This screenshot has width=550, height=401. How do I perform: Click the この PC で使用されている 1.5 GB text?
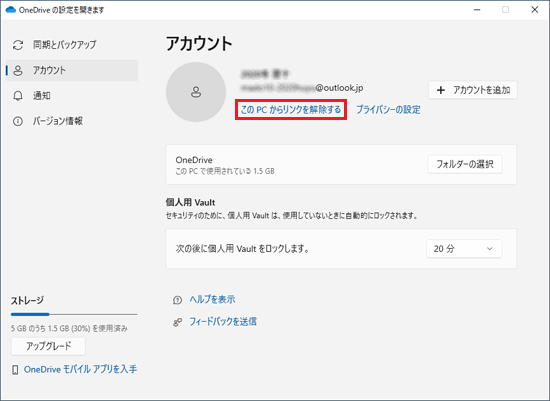coord(225,171)
